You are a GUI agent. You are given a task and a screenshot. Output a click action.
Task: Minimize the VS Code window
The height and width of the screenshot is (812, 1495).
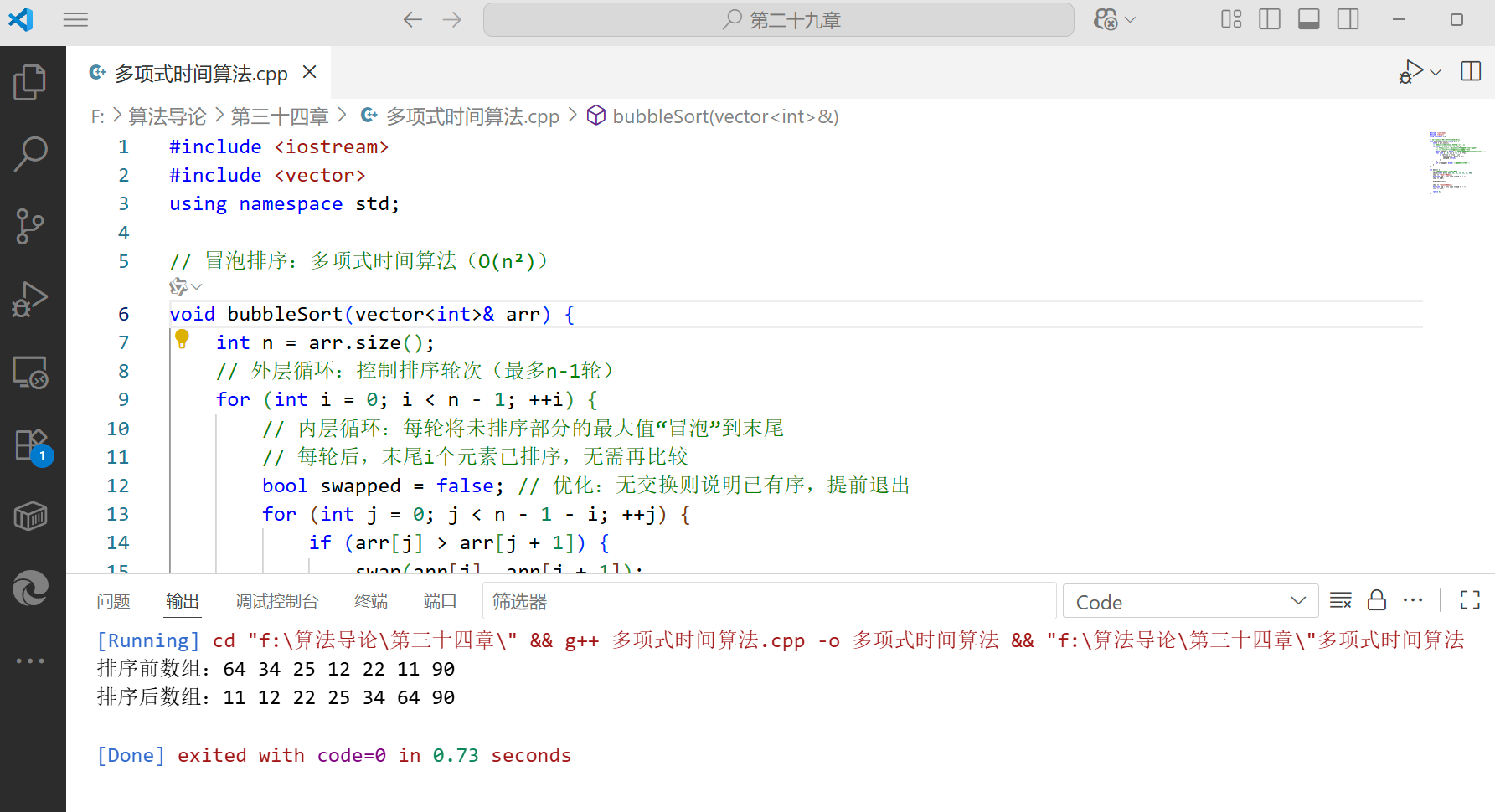pos(1399,19)
